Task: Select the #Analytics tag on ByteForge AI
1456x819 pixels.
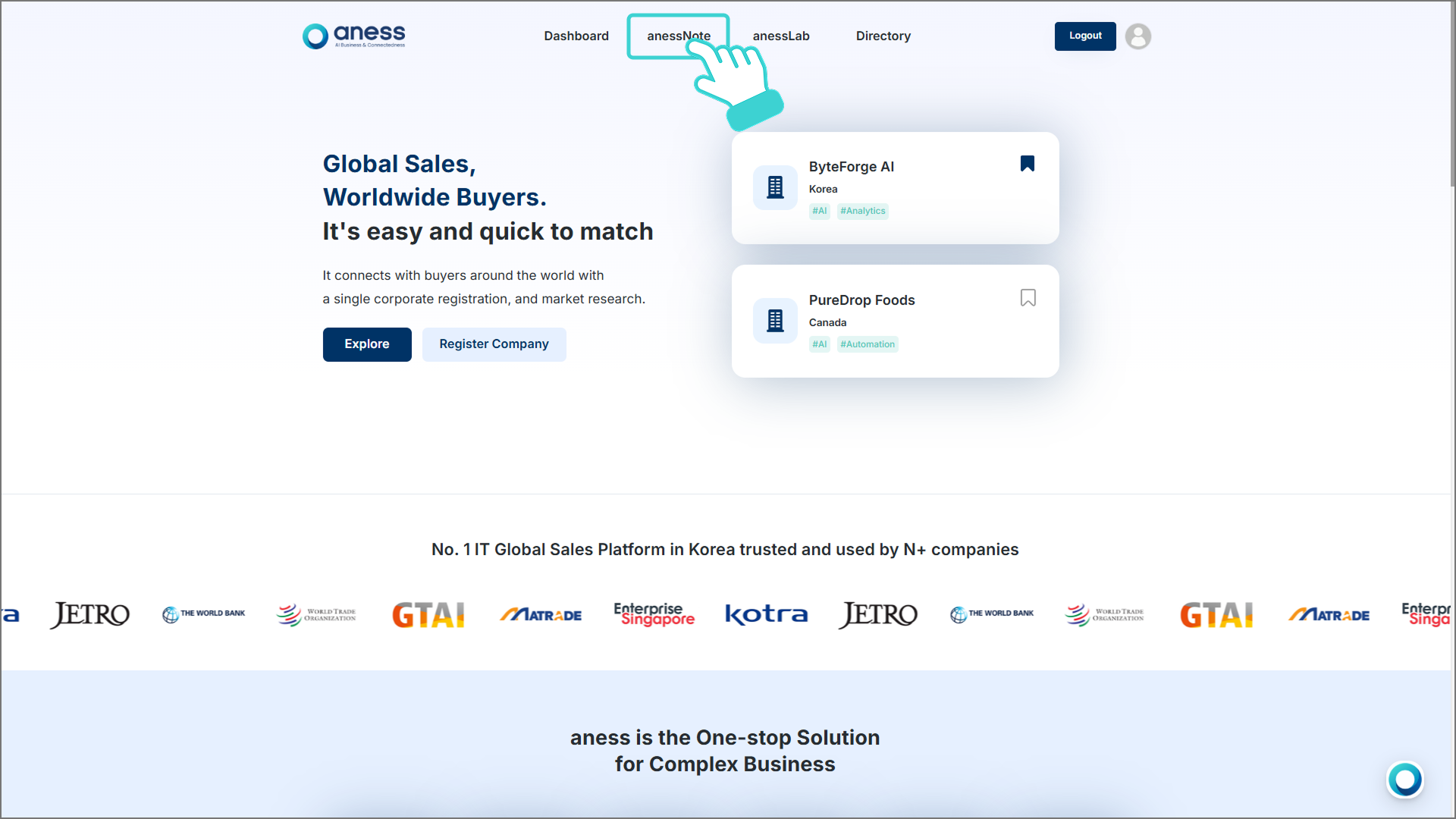Action: [x=862, y=212]
